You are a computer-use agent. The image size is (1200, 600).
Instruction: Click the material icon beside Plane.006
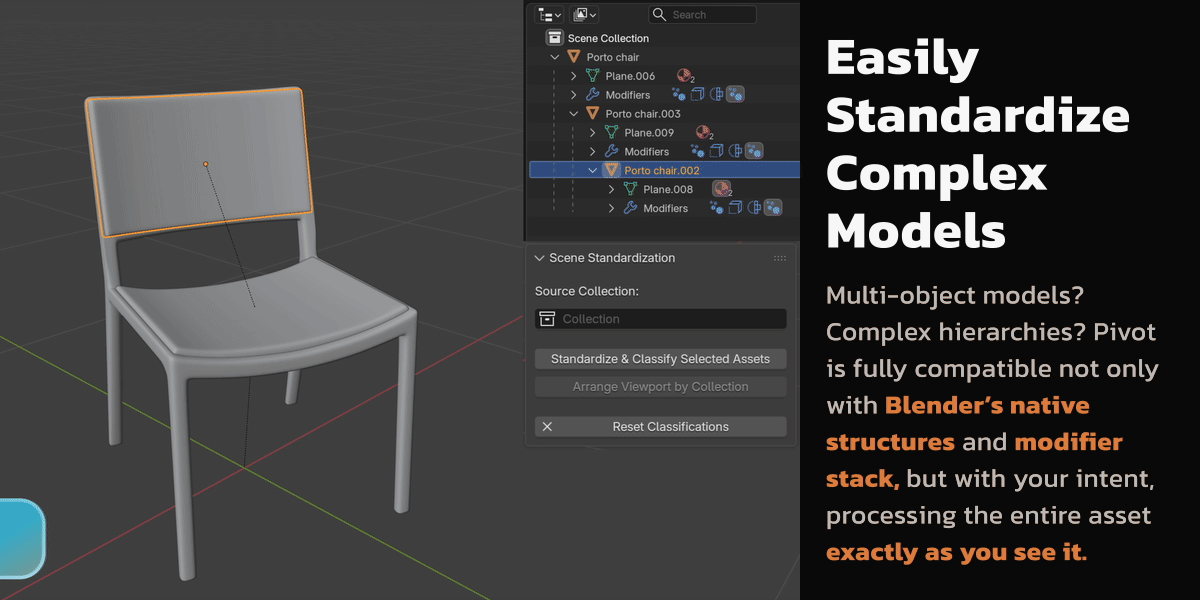[x=684, y=76]
